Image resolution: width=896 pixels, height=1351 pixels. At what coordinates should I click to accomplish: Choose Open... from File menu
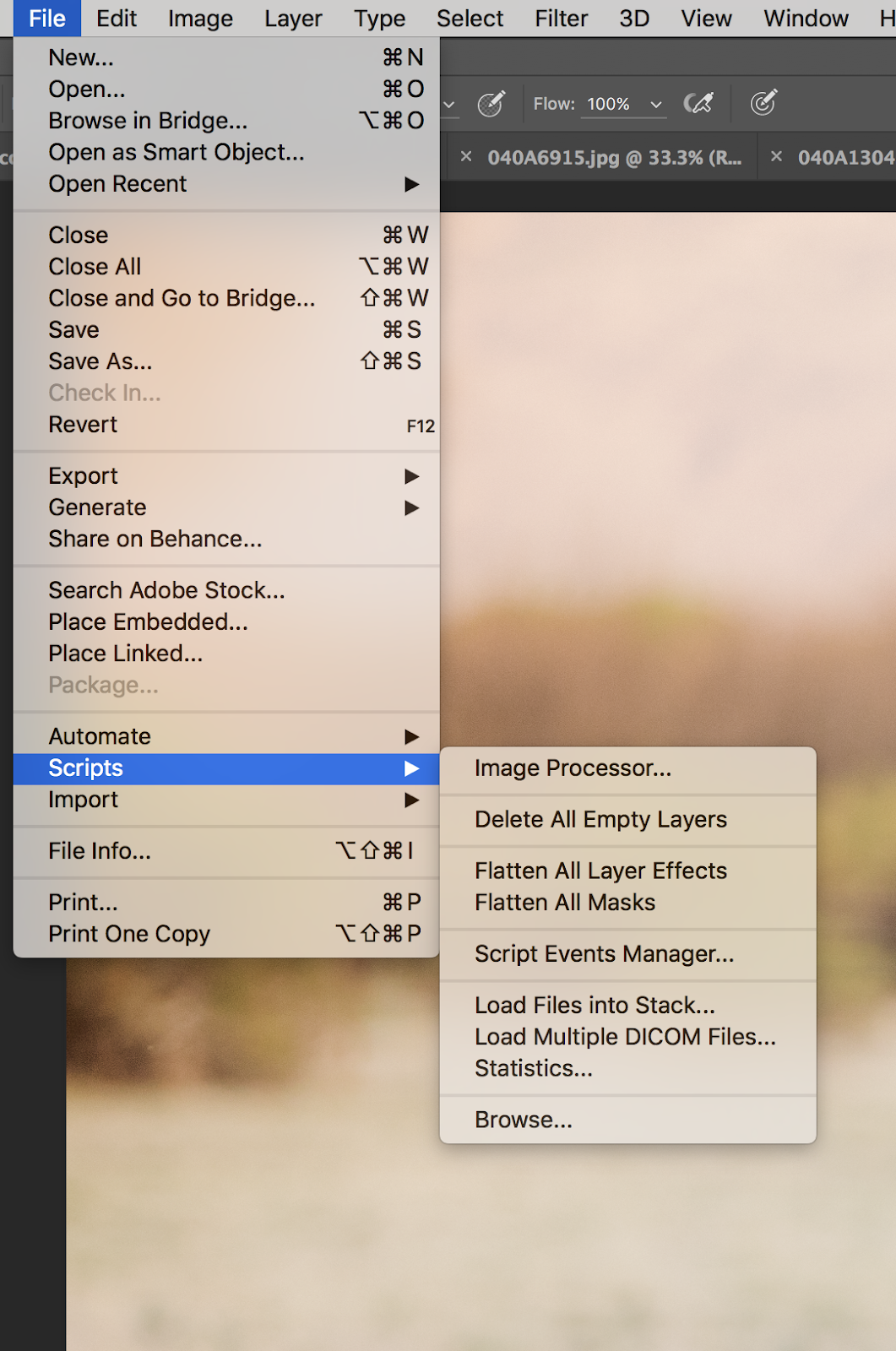(x=226, y=89)
